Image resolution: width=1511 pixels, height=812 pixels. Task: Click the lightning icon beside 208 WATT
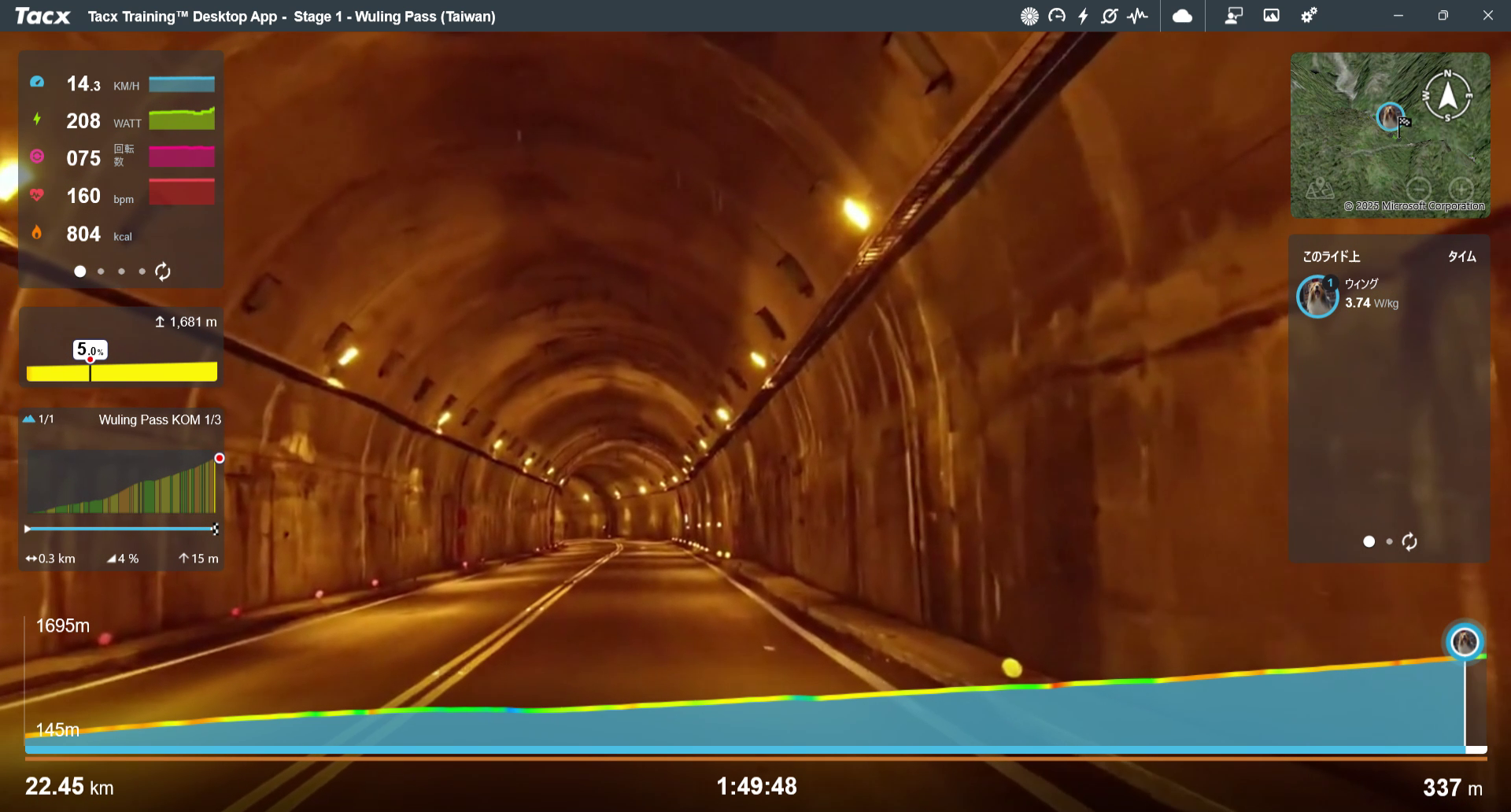(37, 119)
